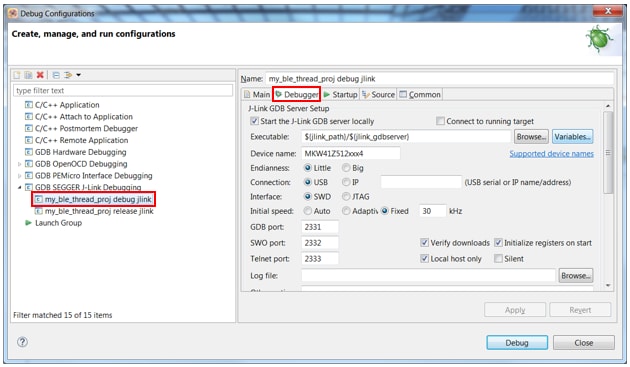
Task: Select USB connection radio button
Action: [x=308, y=182]
